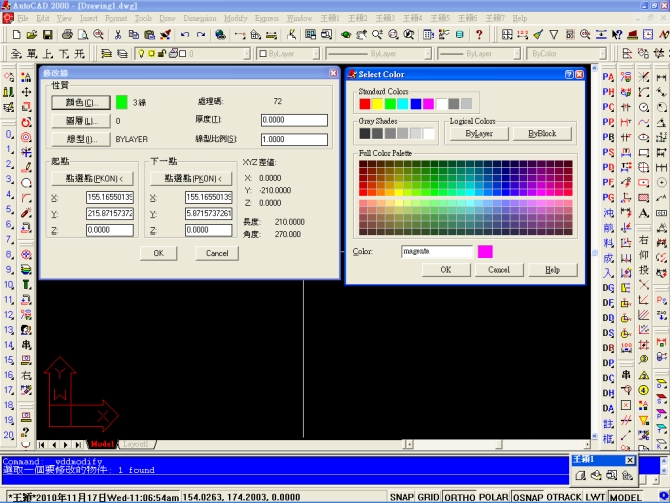The image size is (670, 503).
Task: Click Cancel in the Select Color dialog
Action: tap(499, 270)
